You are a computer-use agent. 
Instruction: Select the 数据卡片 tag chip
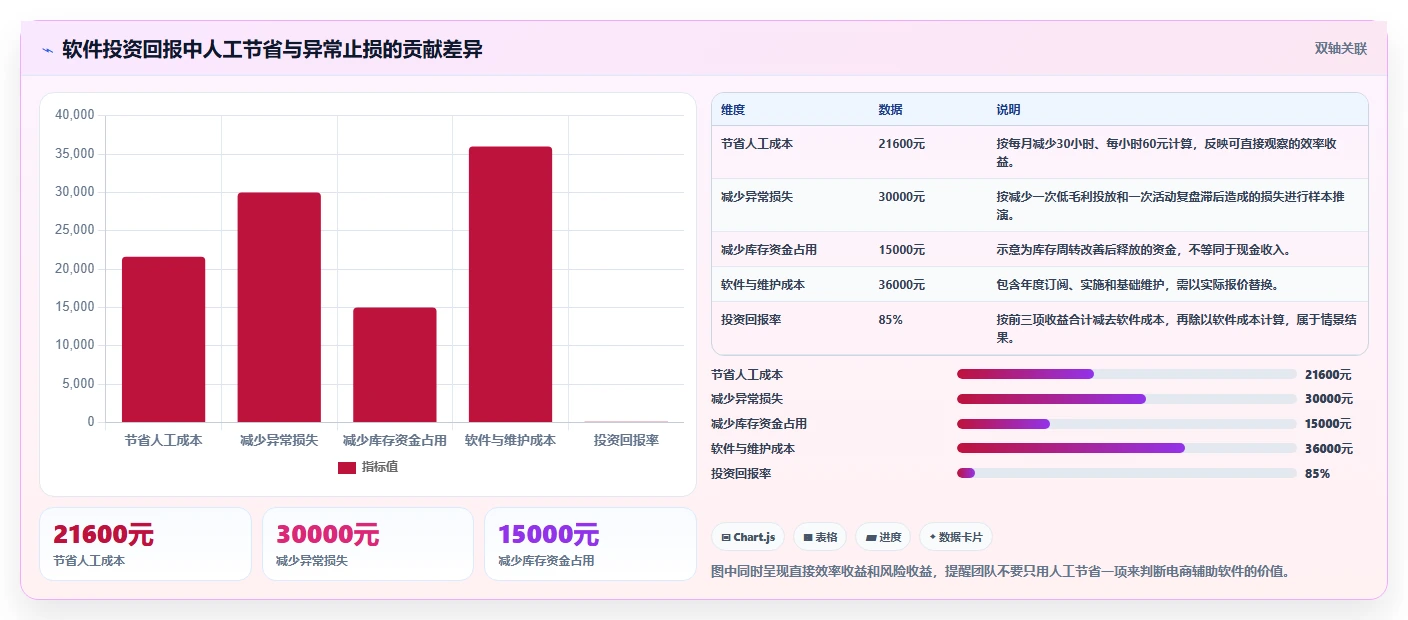click(956, 537)
